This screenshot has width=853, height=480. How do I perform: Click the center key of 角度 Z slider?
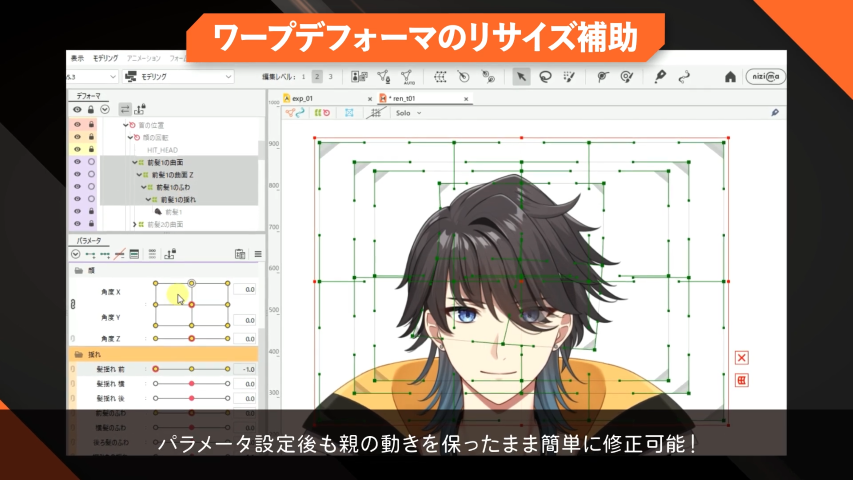[191, 339]
